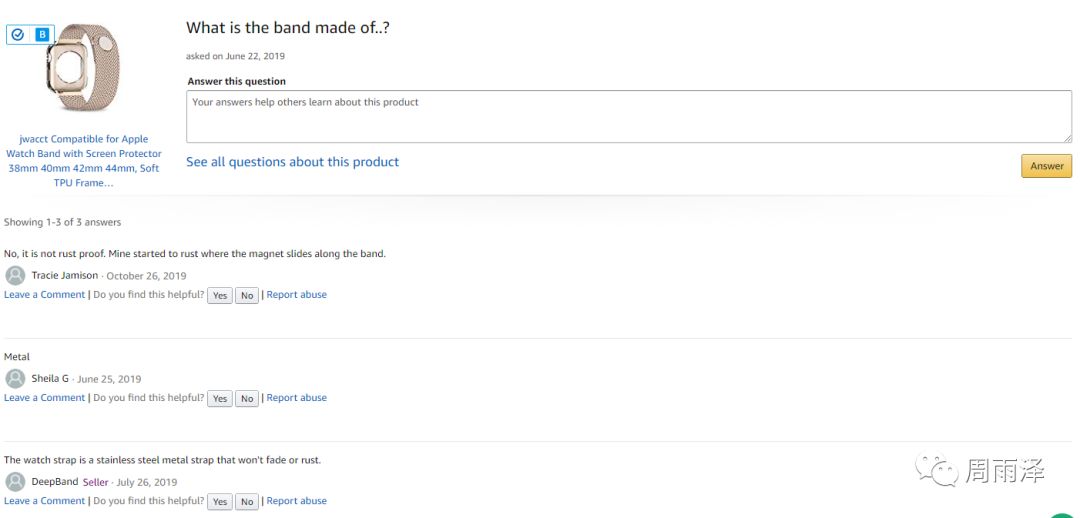Viewport: 1080px width, 518px height.
Task: Leave a Comment on Tracie Jamison's answer
Action: coord(45,295)
